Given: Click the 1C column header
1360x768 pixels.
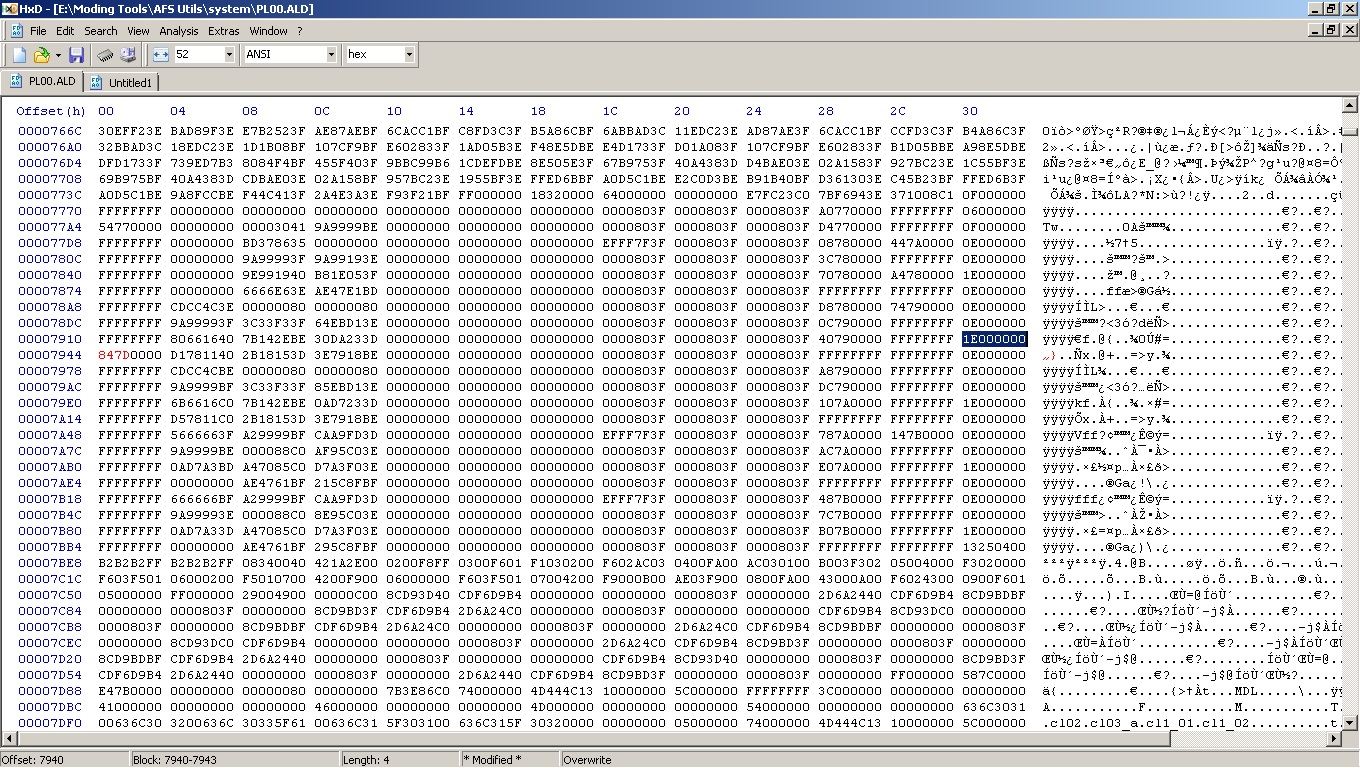Looking at the screenshot, I should 610,111.
